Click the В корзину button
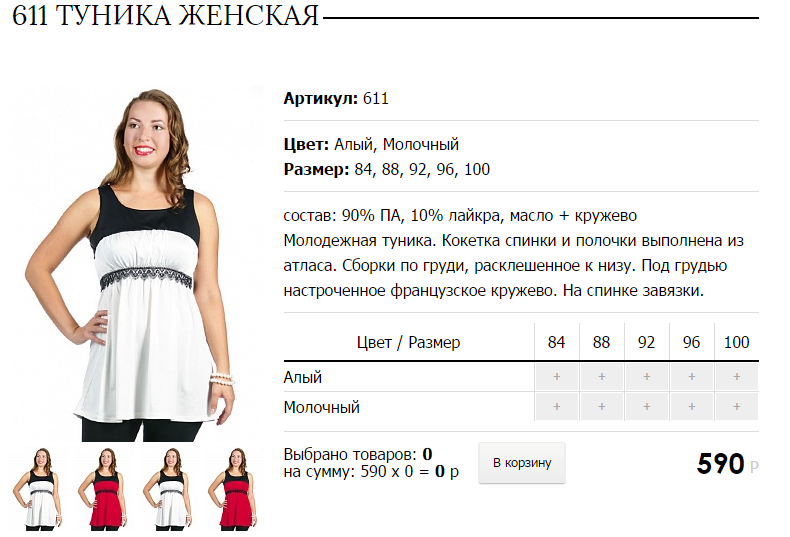790x537 pixels. click(522, 463)
